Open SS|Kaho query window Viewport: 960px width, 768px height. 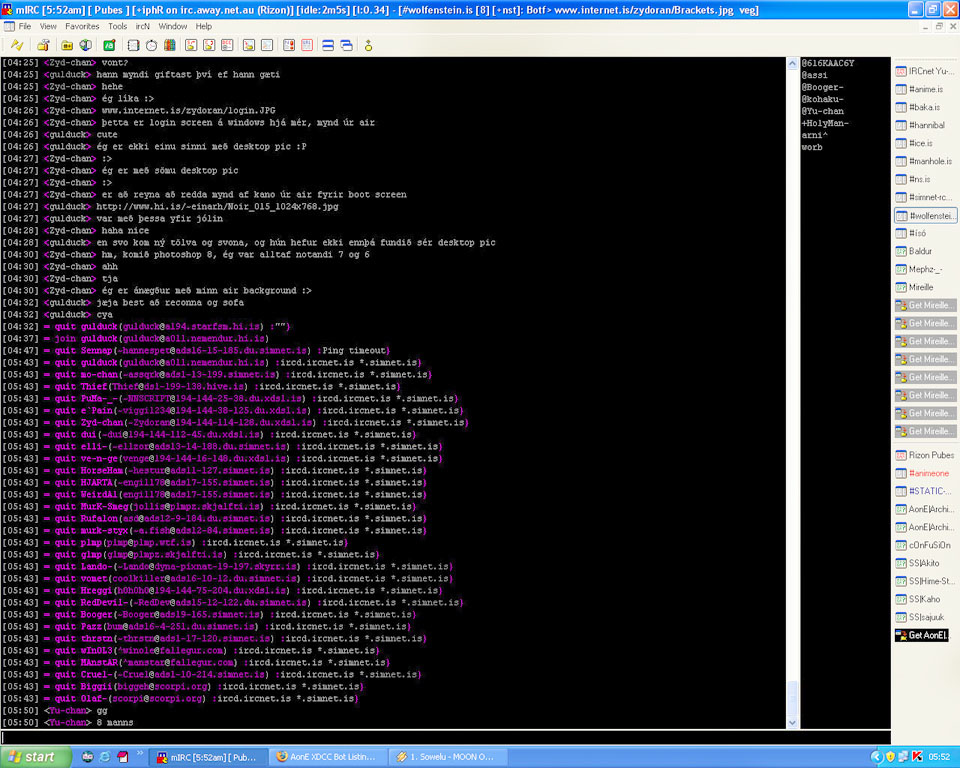point(925,599)
